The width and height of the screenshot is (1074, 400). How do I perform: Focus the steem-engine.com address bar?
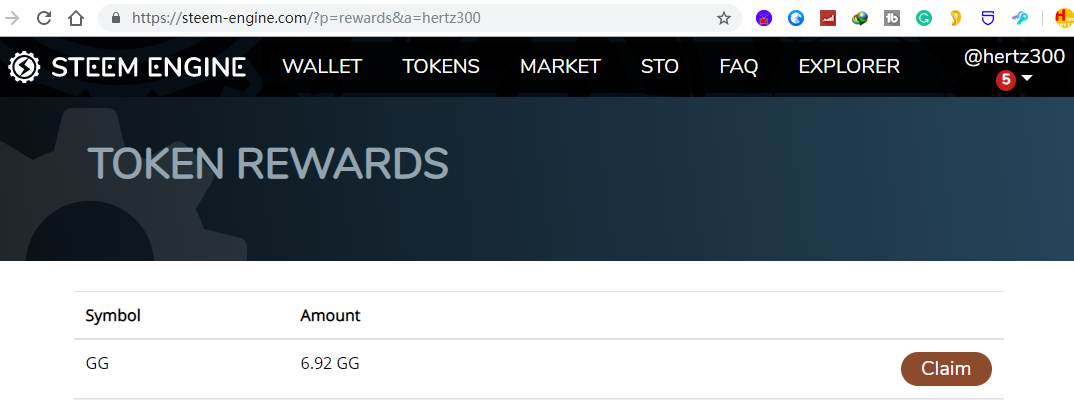419,18
